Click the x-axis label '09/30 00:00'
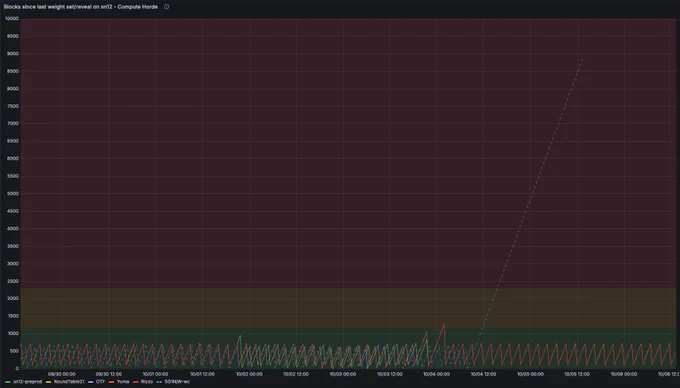 pos(62,374)
